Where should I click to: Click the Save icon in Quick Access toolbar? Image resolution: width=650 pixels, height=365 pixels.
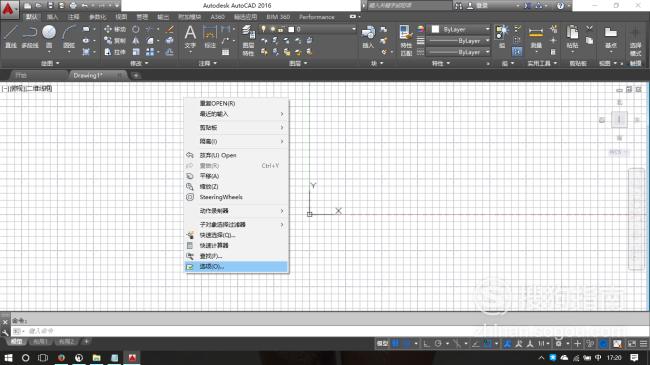point(51,5)
